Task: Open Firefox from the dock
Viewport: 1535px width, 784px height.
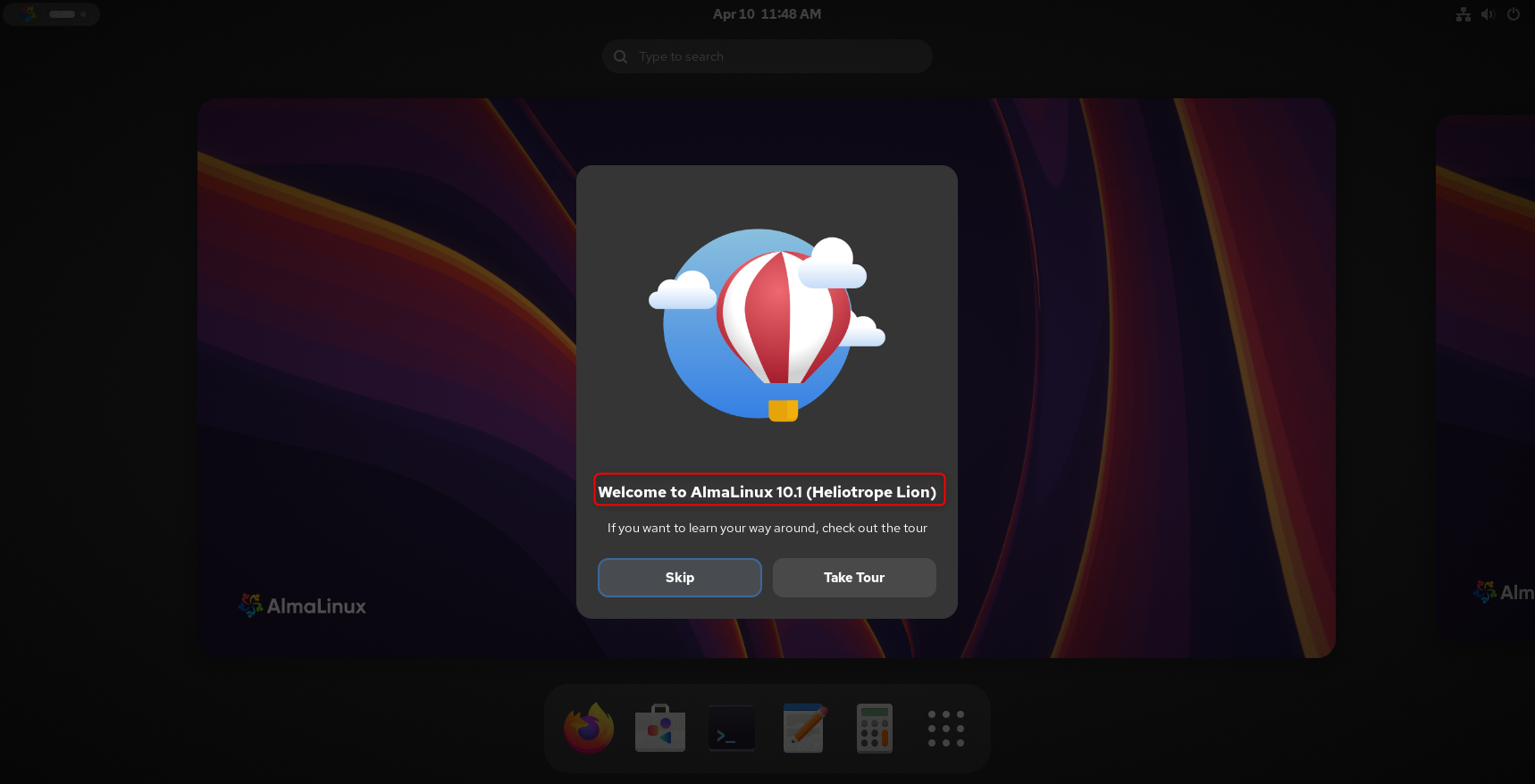Action: click(589, 729)
